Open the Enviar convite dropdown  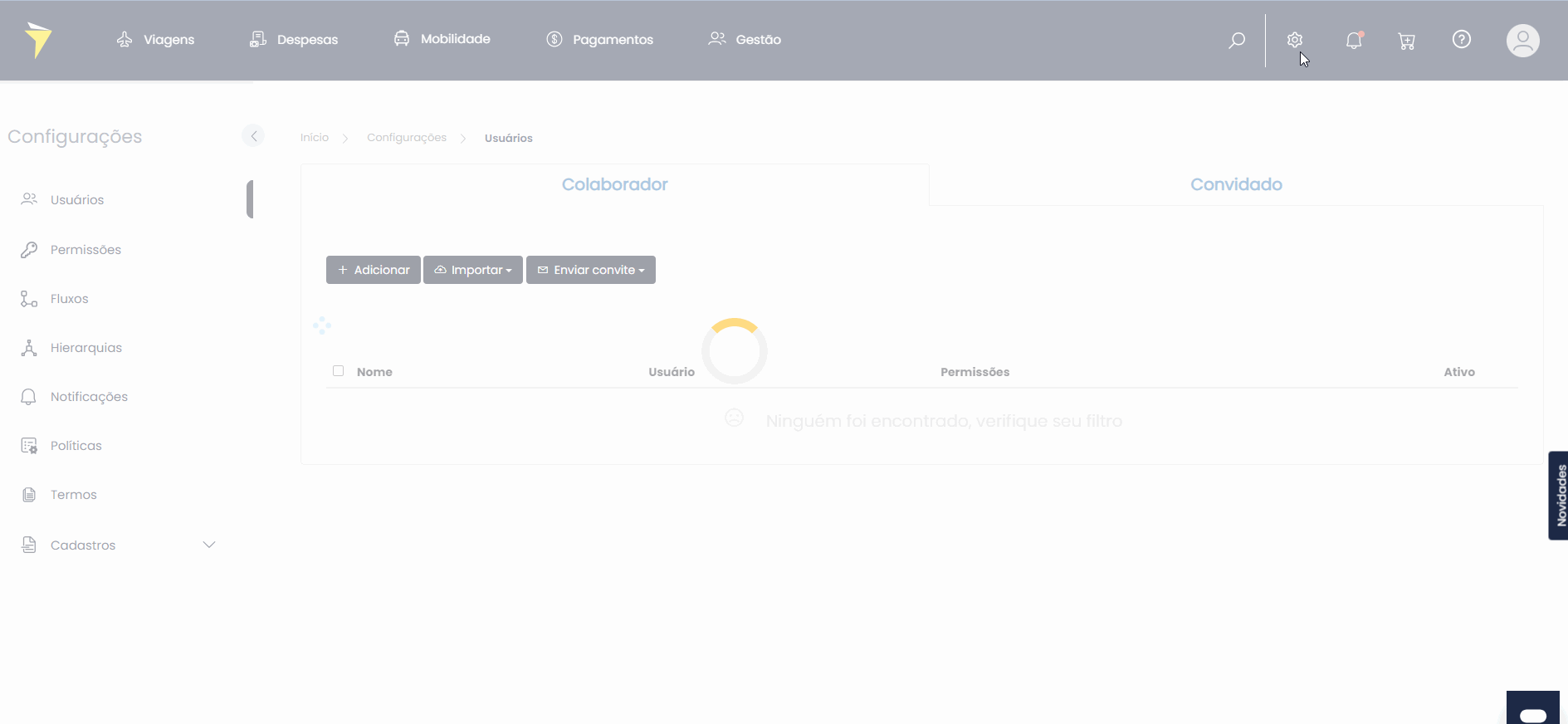click(x=591, y=270)
